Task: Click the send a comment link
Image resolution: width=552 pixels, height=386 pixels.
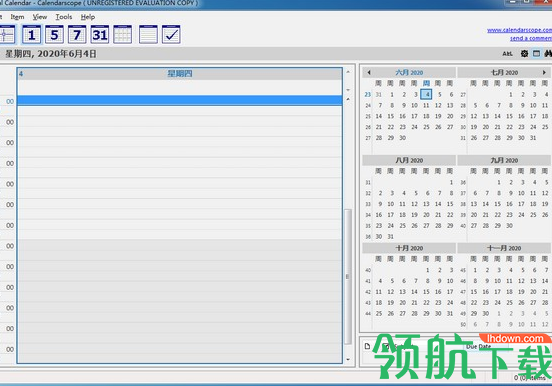Action: 531,38
